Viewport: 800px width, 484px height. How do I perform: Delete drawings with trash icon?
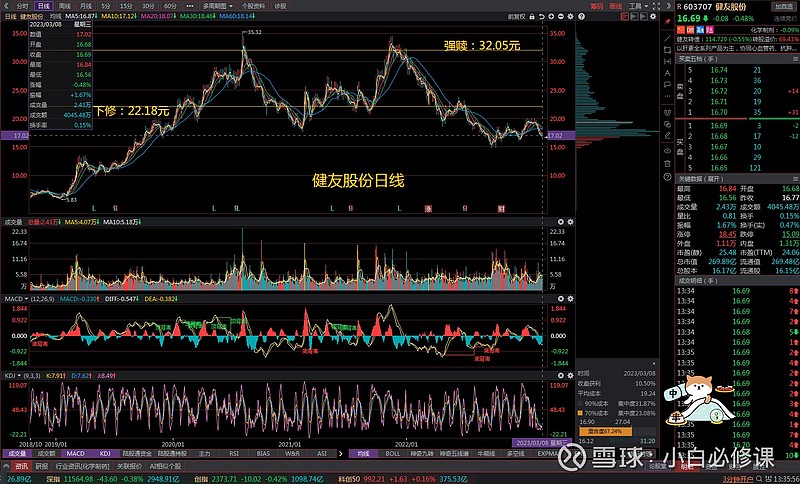point(667,164)
